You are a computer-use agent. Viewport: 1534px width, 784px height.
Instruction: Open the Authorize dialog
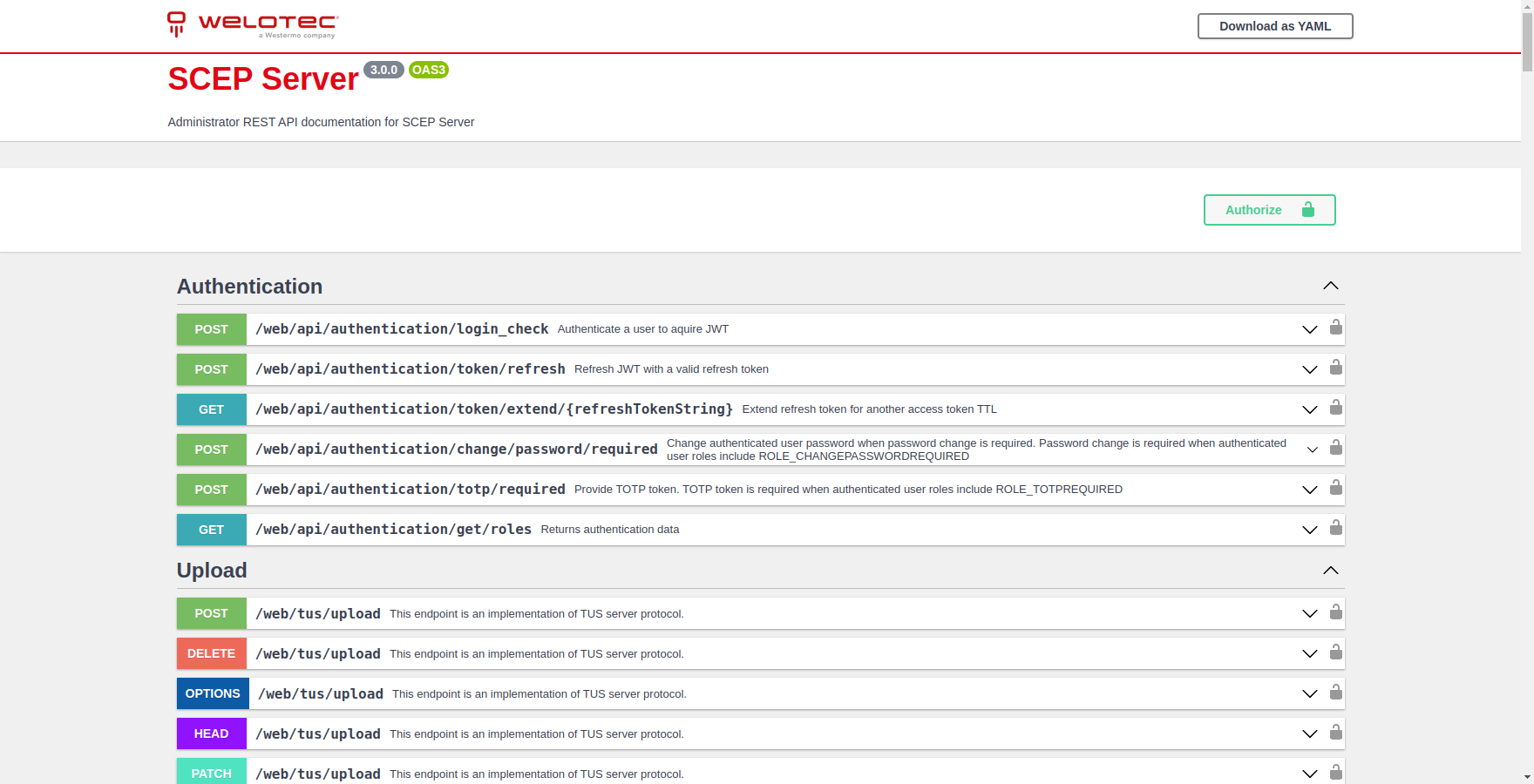pos(1269,210)
